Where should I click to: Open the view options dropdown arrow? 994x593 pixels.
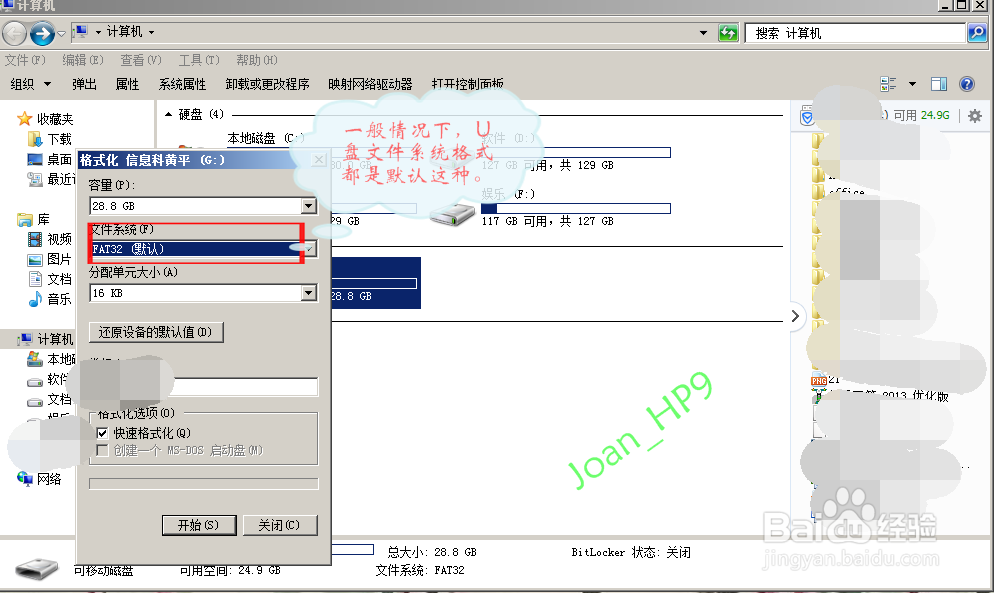[x=912, y=84]
